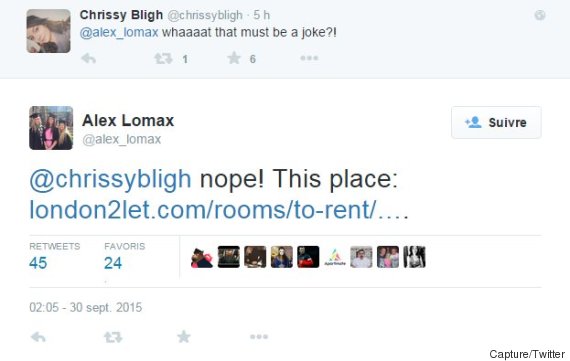Image resolution: width=570 pixels, height=361 pixels.
Task: Open the london2let.com rooms link
Action: (219, 210)
